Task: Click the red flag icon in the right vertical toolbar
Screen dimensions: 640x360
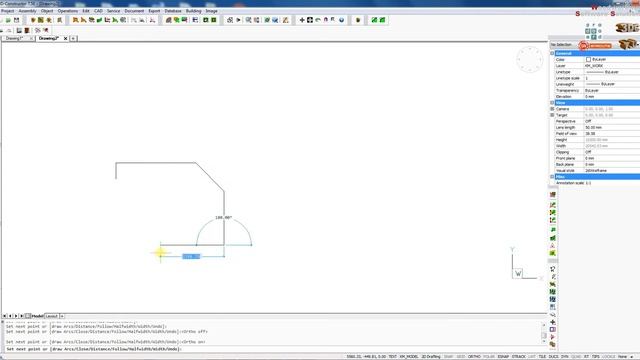Action: (x=553, y=337)
